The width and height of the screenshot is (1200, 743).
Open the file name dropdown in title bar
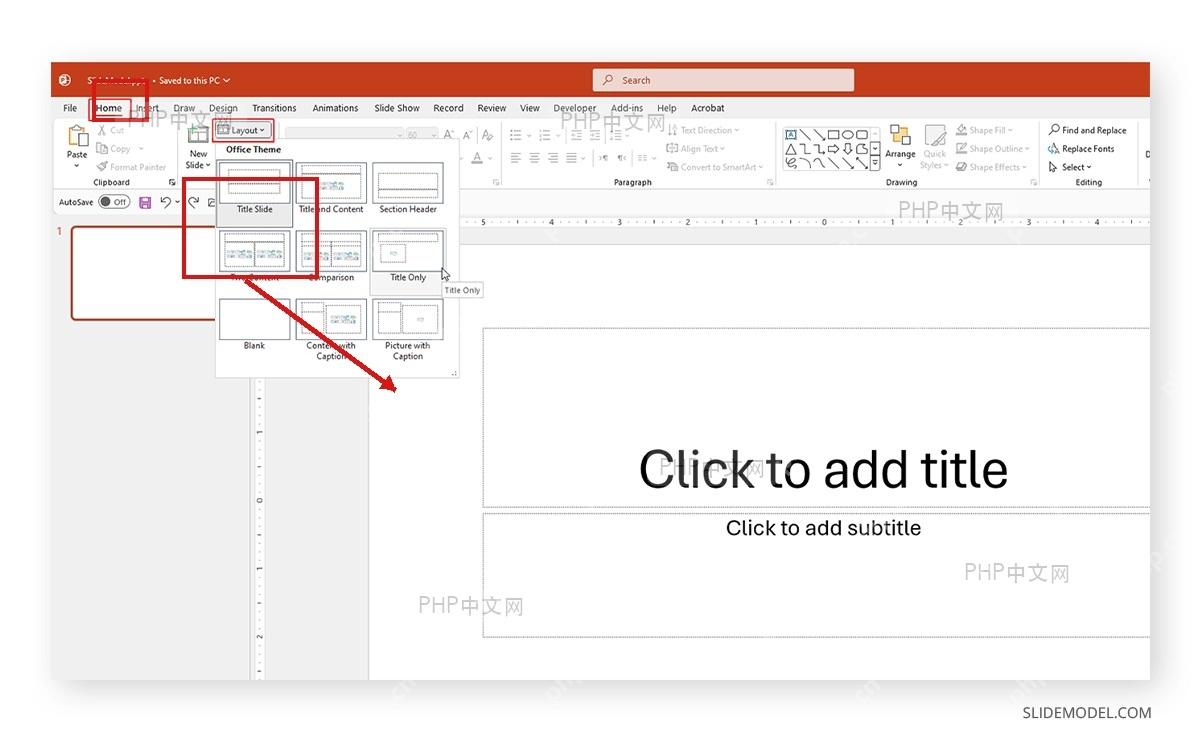[227, 81]
